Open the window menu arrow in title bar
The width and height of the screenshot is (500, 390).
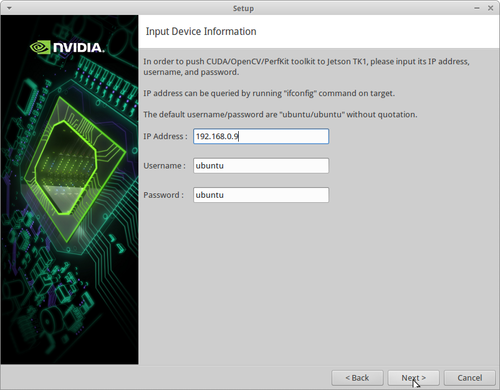(9, 8)
